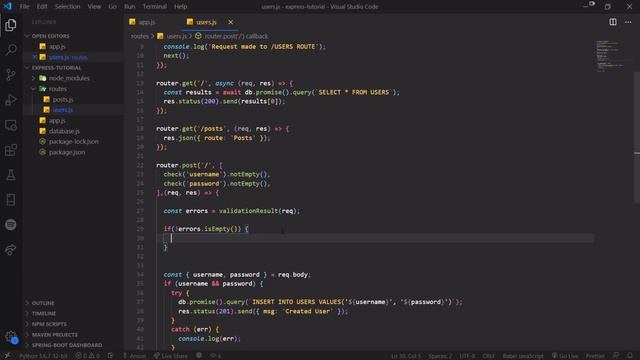
Task: Open users.js in the routes folder
Action: pyautogui.click(x=62, y=110)
